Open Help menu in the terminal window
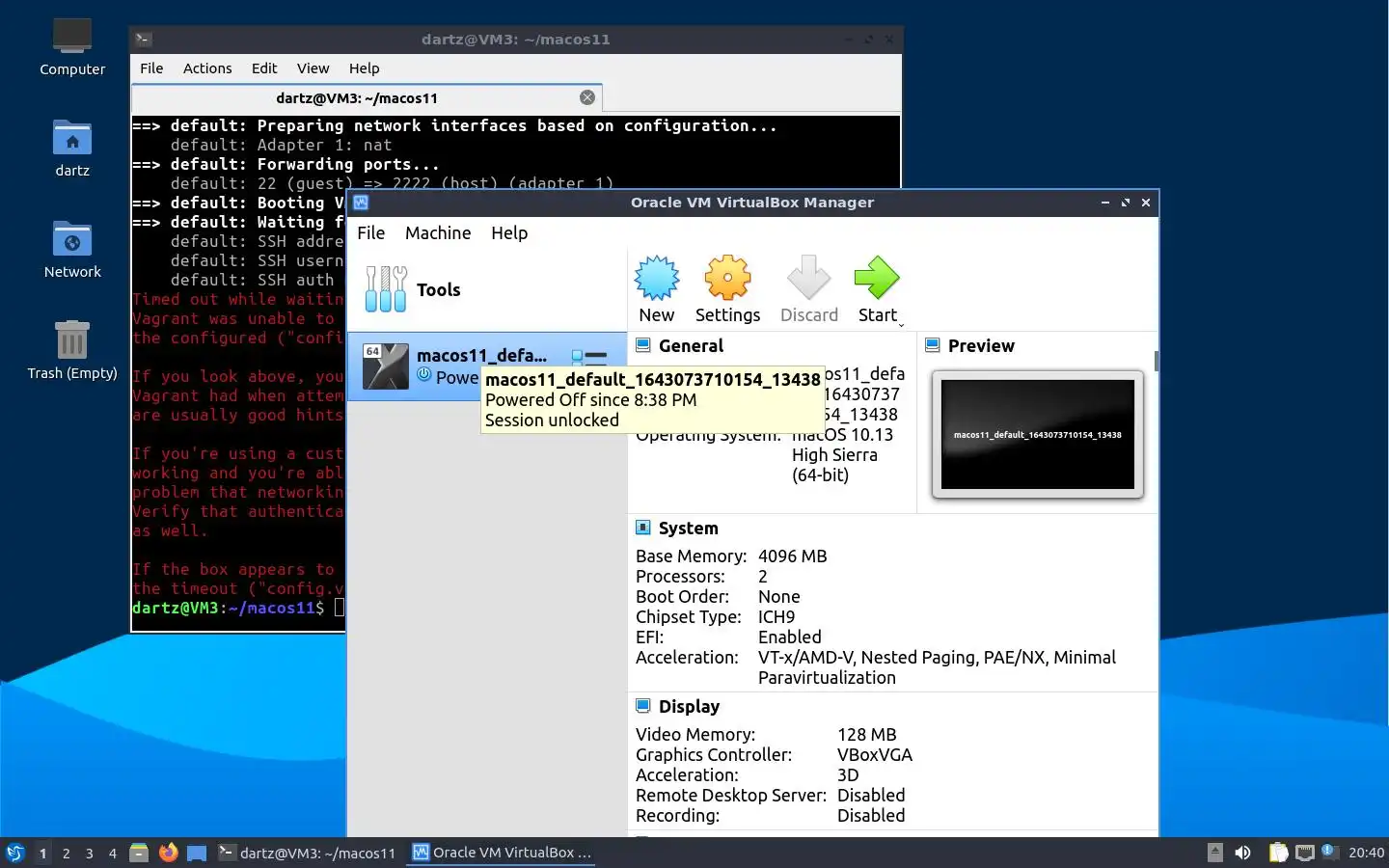 (364, 68)
